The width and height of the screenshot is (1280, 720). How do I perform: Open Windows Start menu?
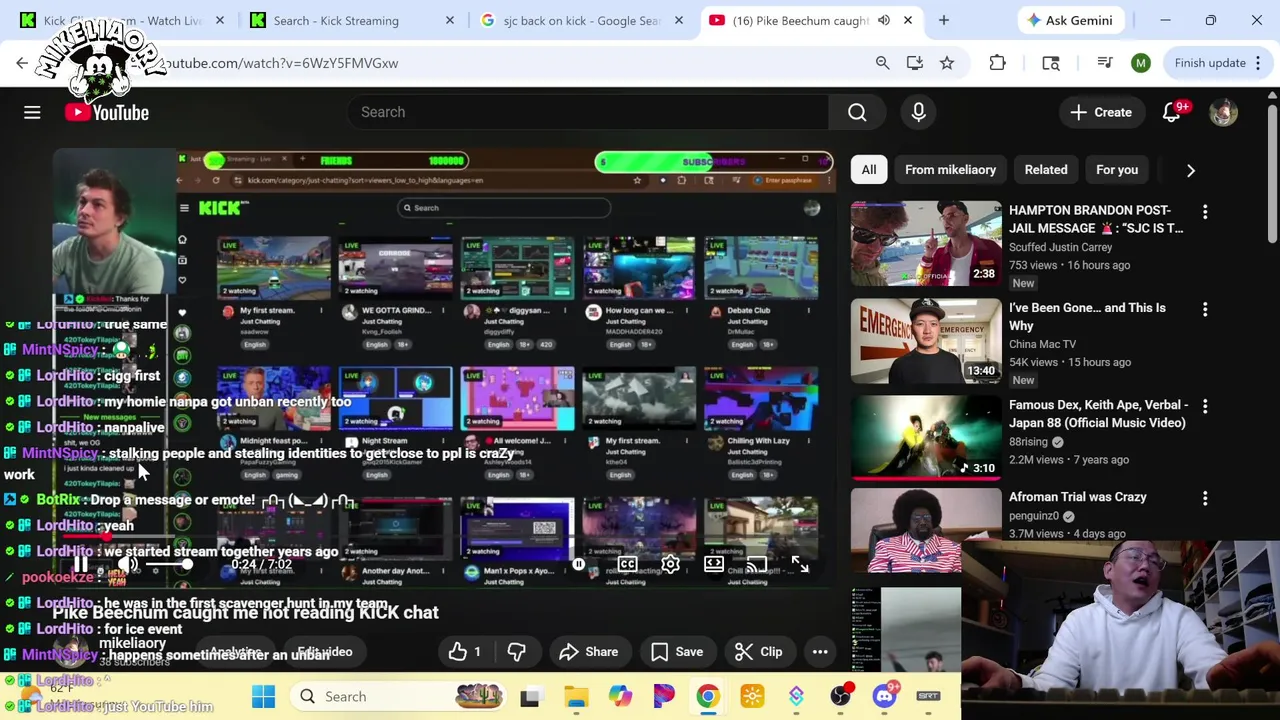(x=263, y=696)
